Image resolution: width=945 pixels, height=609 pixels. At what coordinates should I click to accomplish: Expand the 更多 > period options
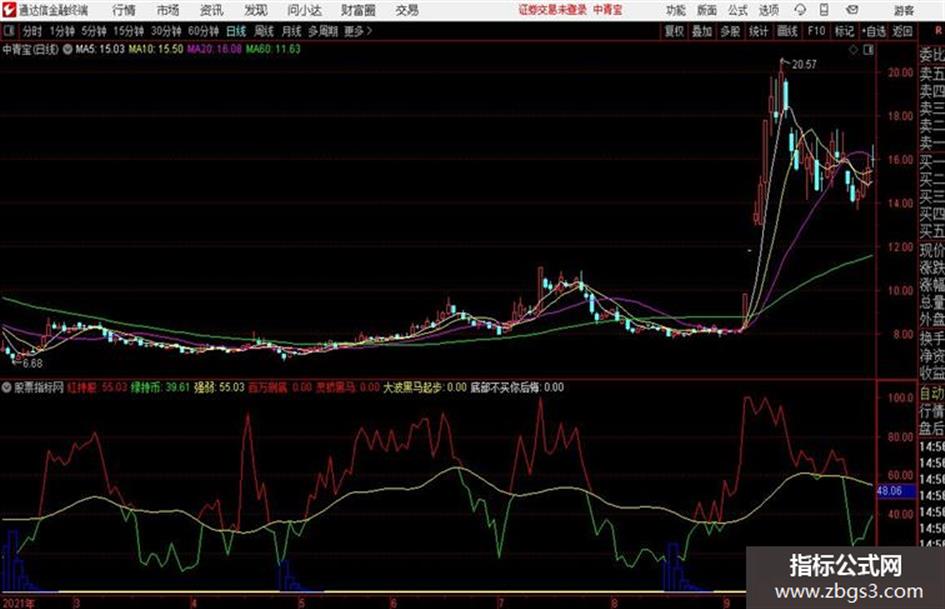pos(358,31)
